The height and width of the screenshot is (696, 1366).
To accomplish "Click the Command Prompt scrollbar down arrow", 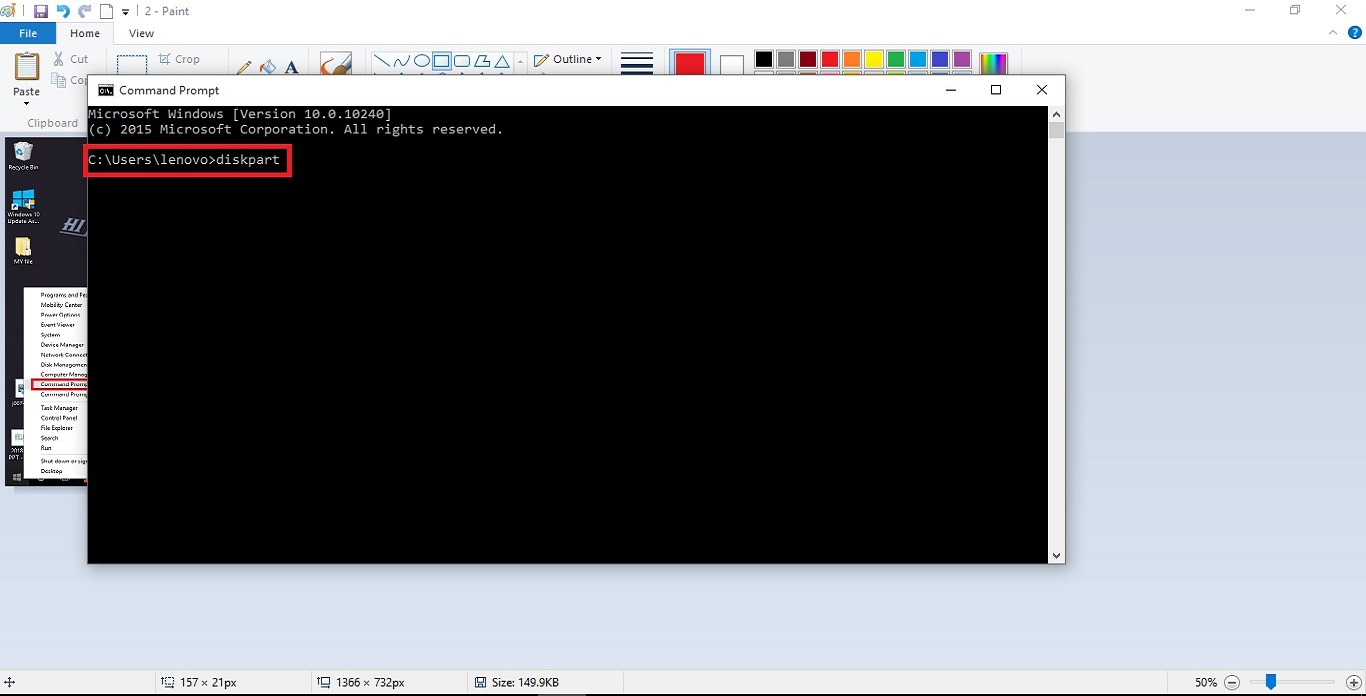I will [1056, 555].
